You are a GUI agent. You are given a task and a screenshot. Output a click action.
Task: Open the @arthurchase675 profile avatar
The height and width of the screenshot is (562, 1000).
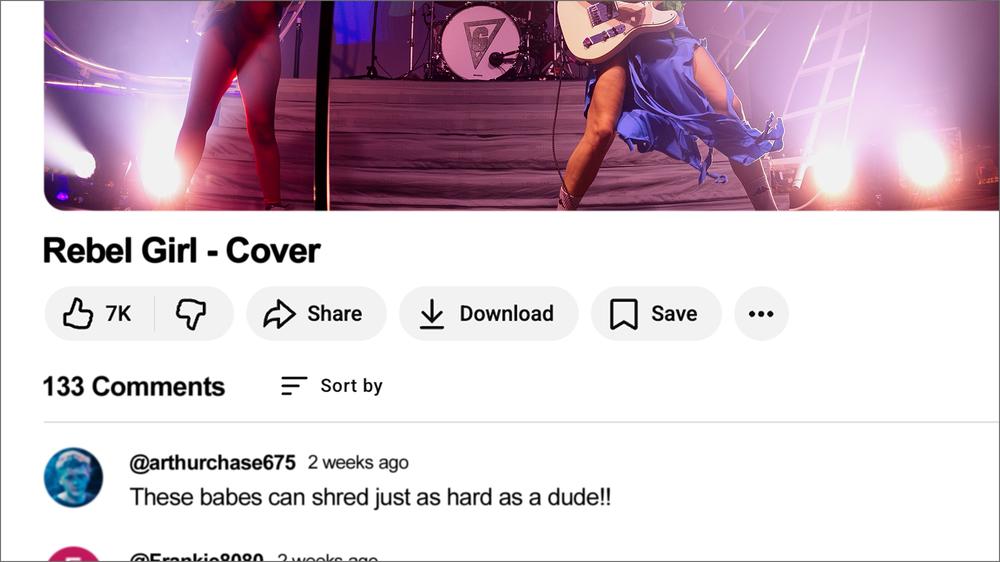(73, 478)
